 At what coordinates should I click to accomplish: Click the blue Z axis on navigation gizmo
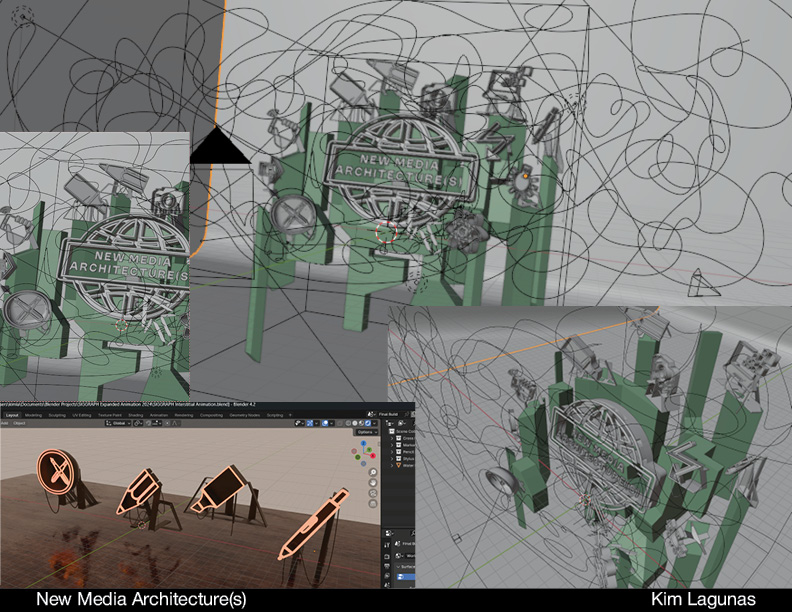tap(364, 443)
